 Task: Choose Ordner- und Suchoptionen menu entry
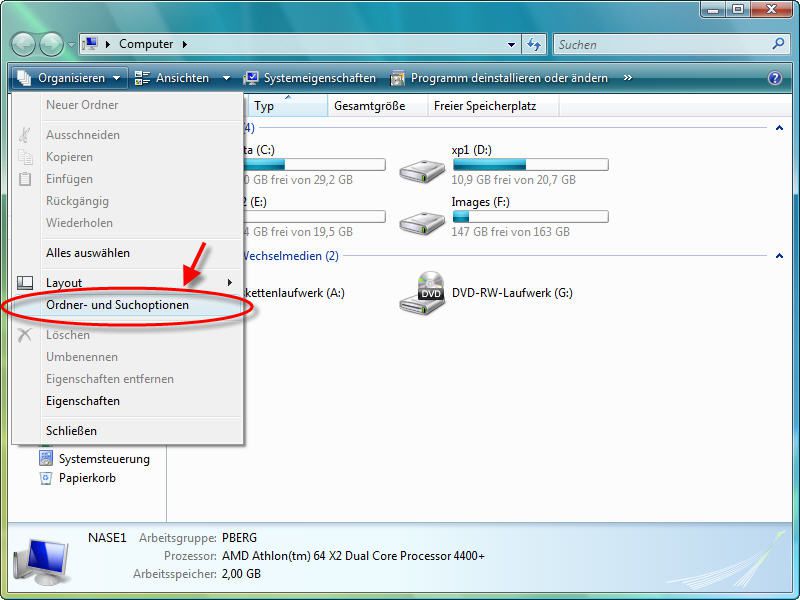point(117,305)
